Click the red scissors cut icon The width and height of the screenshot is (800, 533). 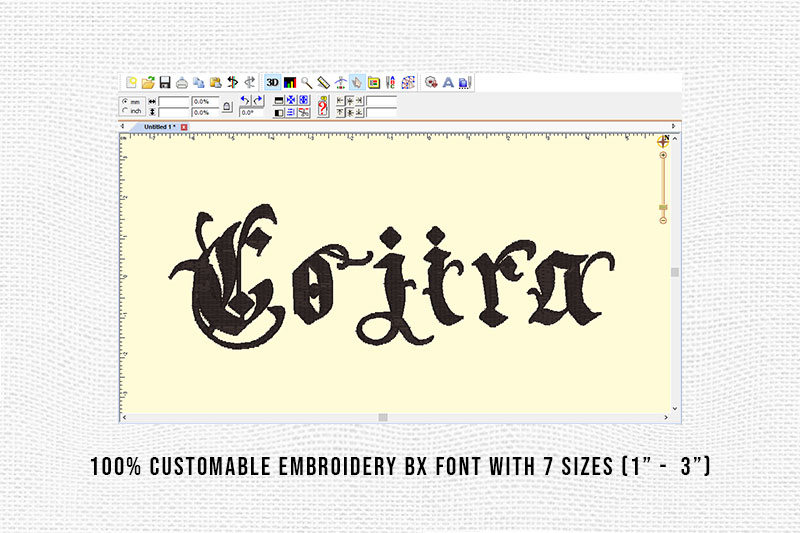tap(304, 113)
